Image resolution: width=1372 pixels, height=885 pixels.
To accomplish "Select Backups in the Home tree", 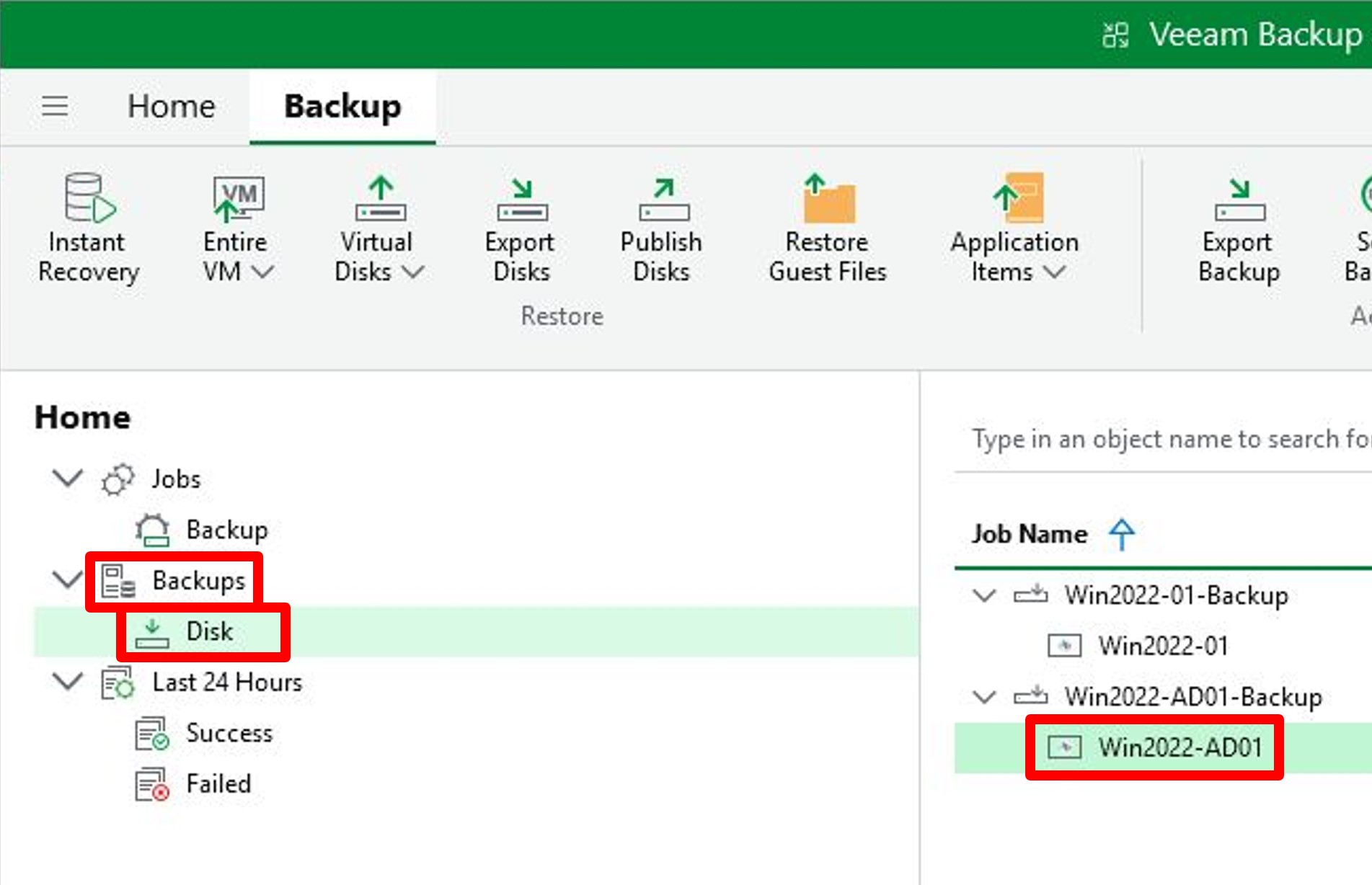I will (199, 580).
